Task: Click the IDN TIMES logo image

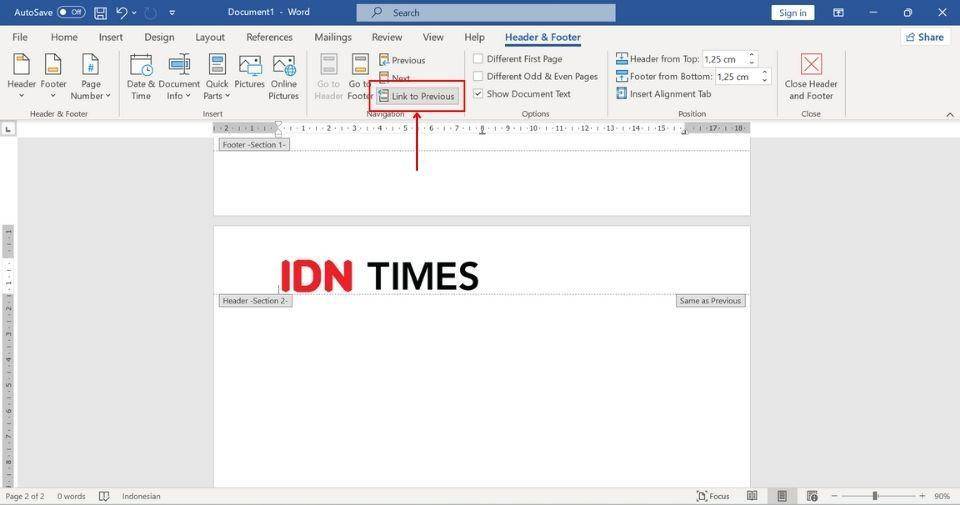Action: (x=380, y=275)
